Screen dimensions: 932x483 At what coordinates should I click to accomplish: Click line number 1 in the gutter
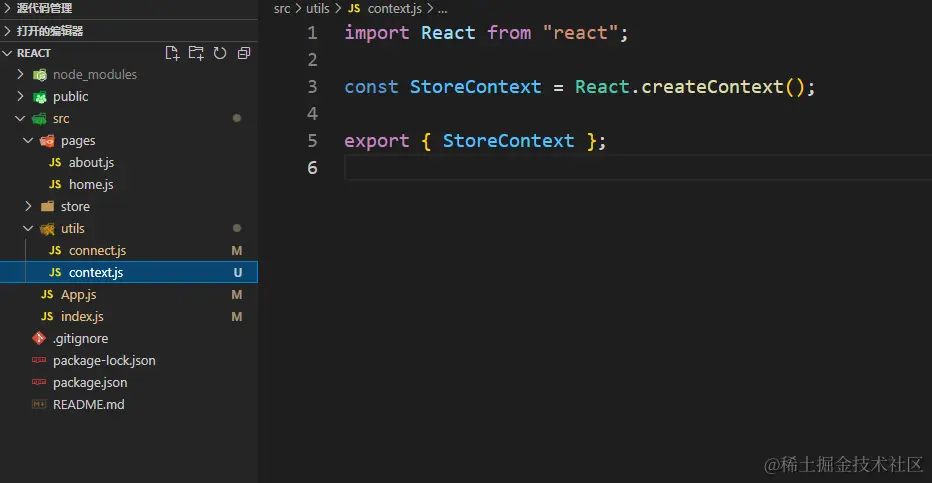(312, 33)
